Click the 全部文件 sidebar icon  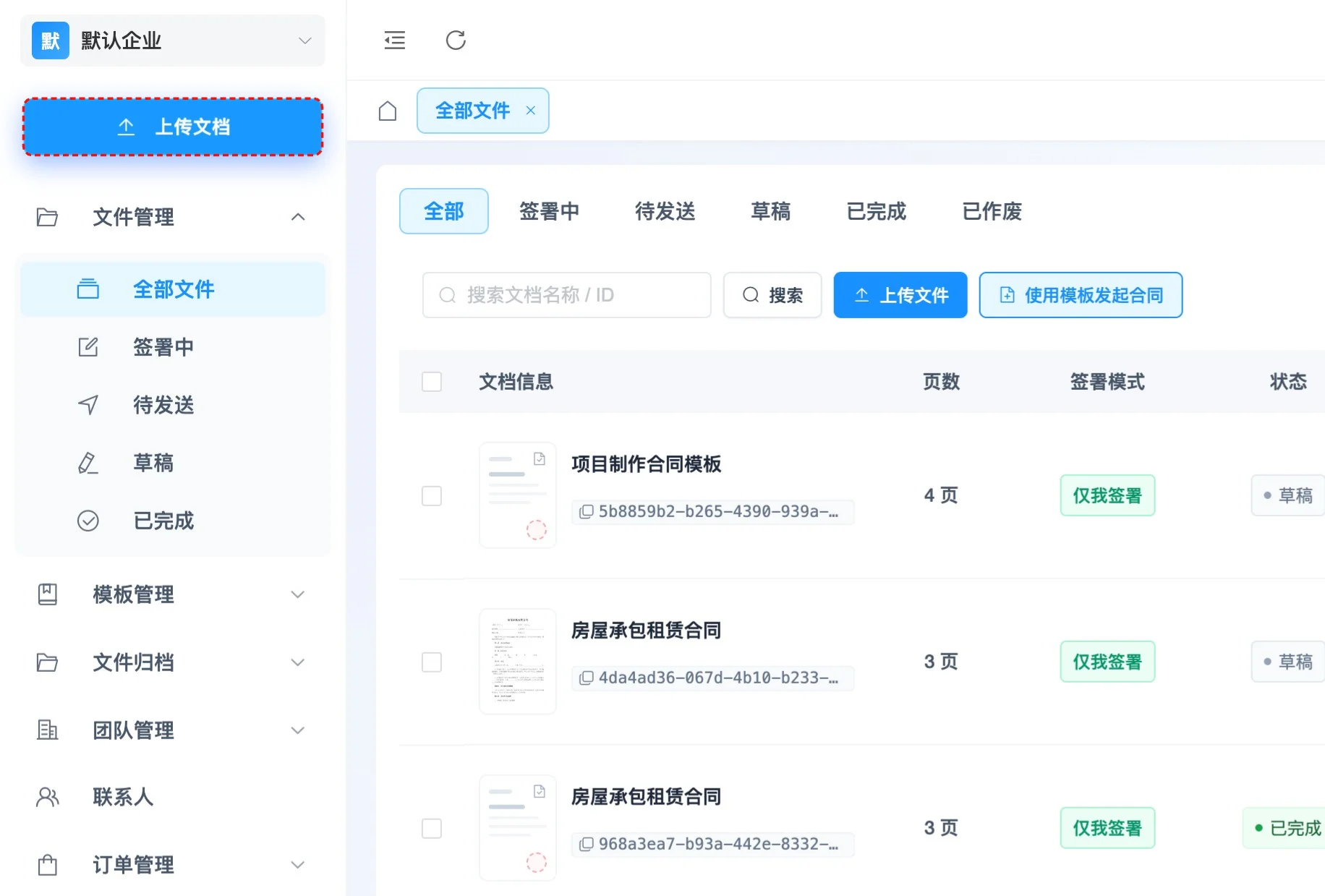pyautogui.click(x=88, y=289)
